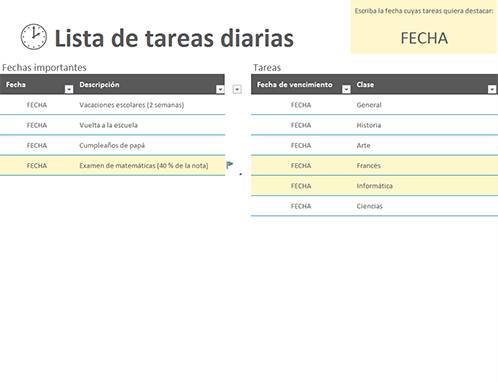The width and height of the screenshot is (498, 382).
Task: Click the Tareas heading
Action: click(267, 68)
